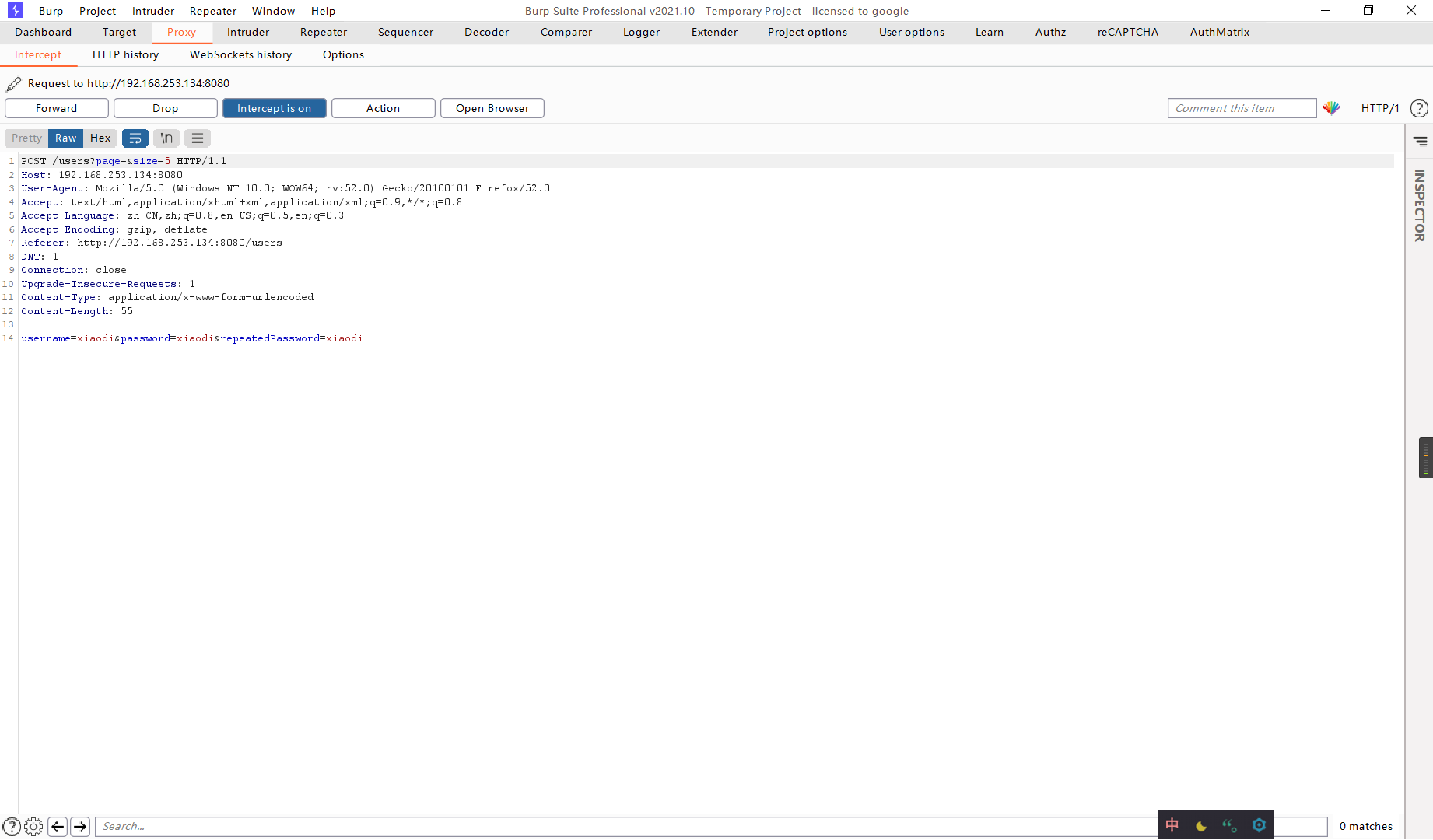Click the rainbow highlight icon beside the comment field

1331,108
